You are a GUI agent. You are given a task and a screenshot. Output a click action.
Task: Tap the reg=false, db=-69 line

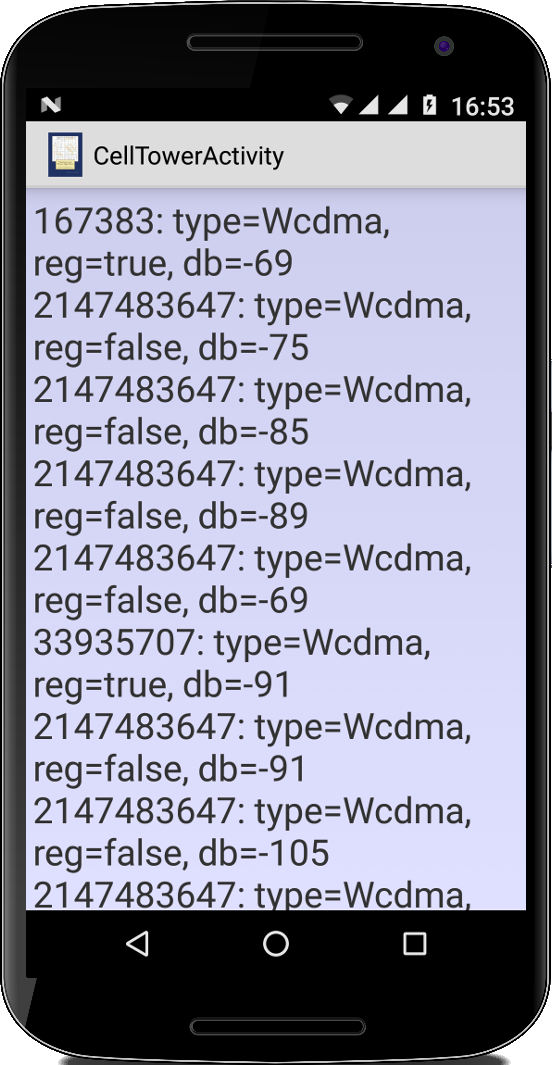170,601
